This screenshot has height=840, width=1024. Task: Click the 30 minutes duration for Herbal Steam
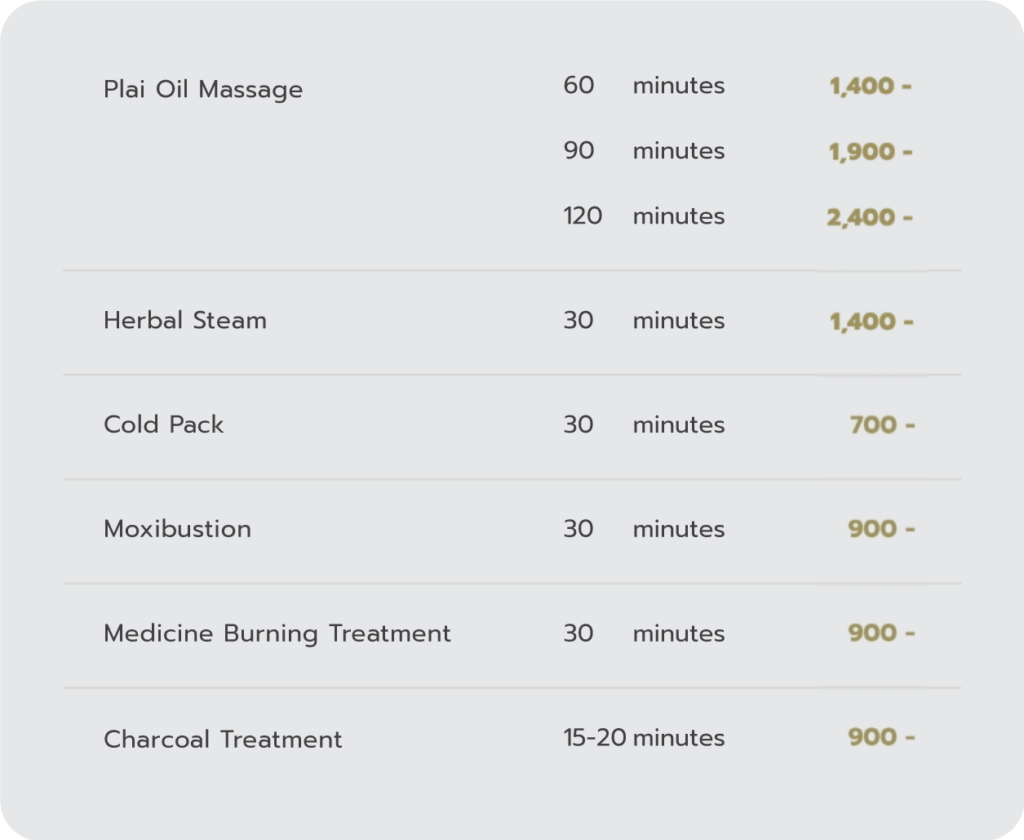[x=644, y=321]
